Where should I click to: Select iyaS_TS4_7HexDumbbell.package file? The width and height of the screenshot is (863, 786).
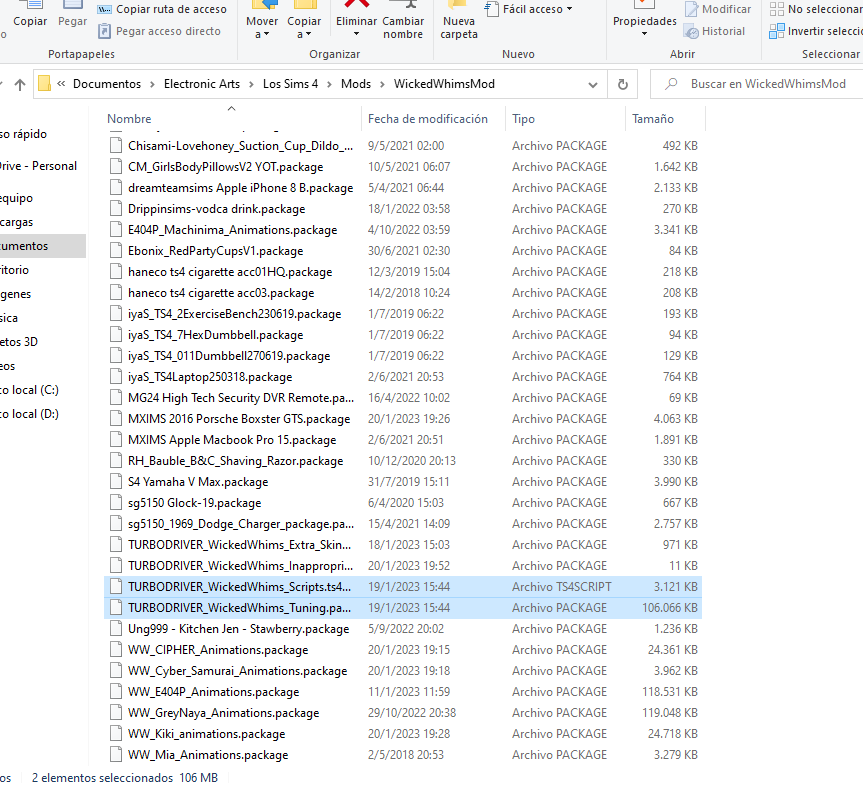[402, 335]
